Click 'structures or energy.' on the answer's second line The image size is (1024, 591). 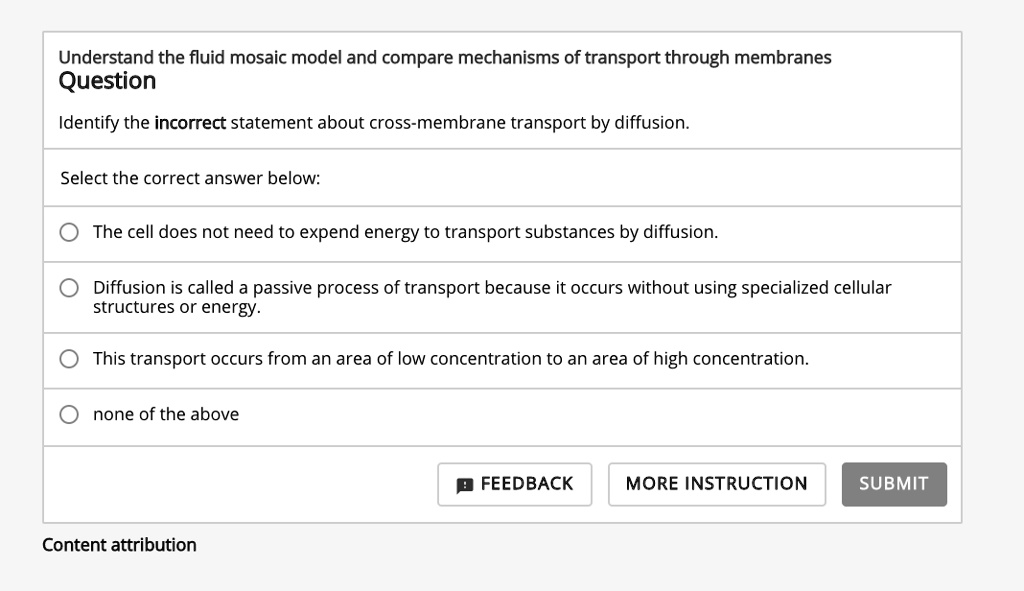(x=176, y=308)
